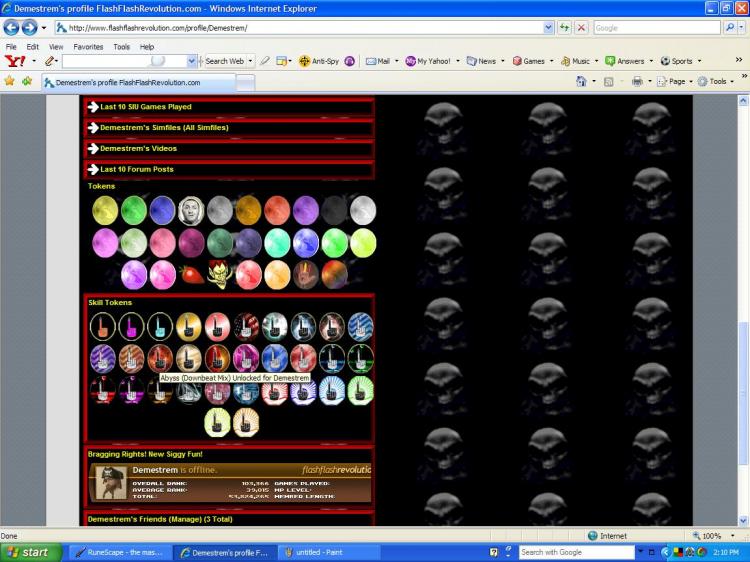Click in the address bar URL field
This screenshot has width=750, height=562.
click(300, 28)
